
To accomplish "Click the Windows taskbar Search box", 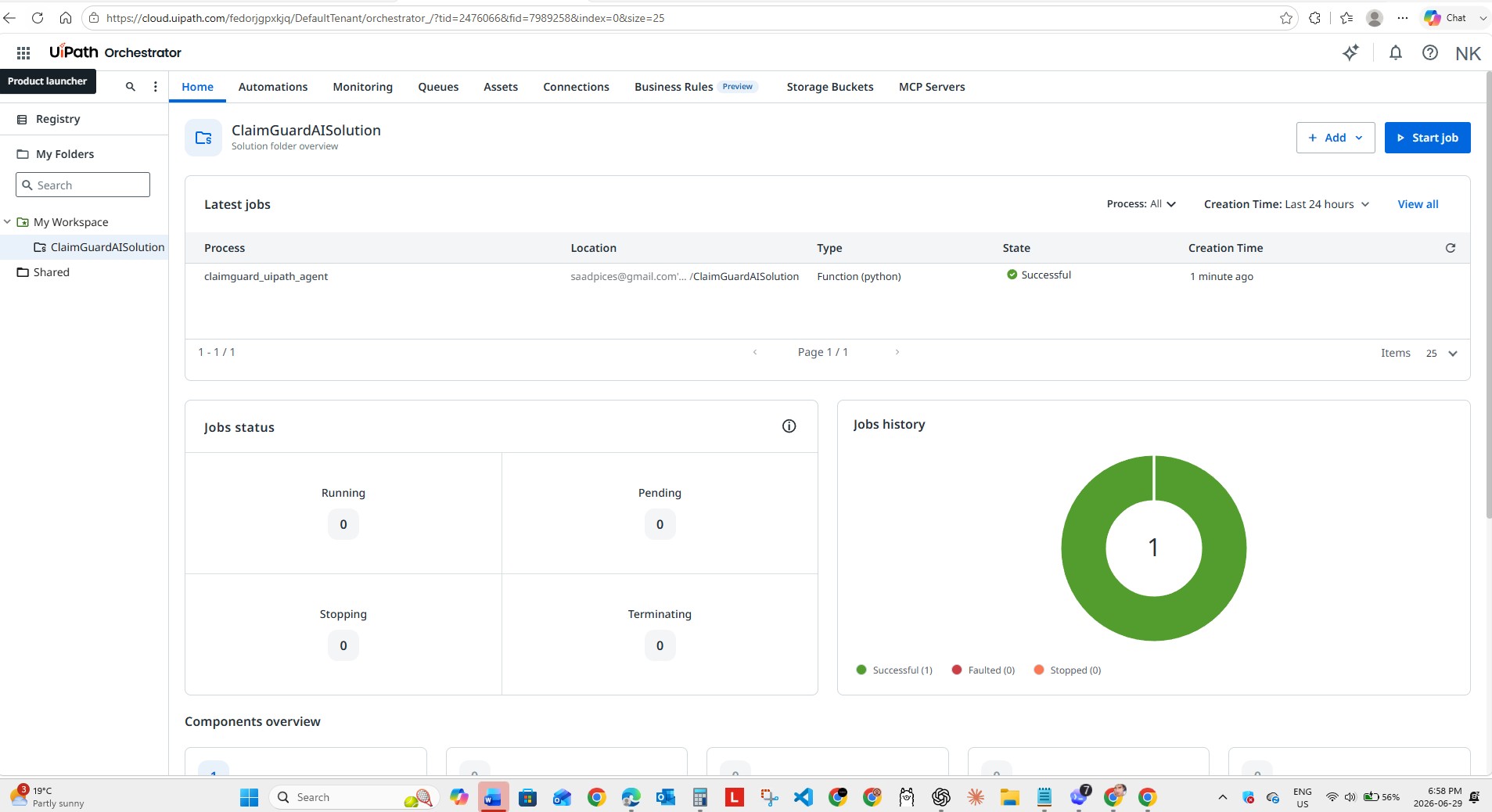I will (353, 797).
